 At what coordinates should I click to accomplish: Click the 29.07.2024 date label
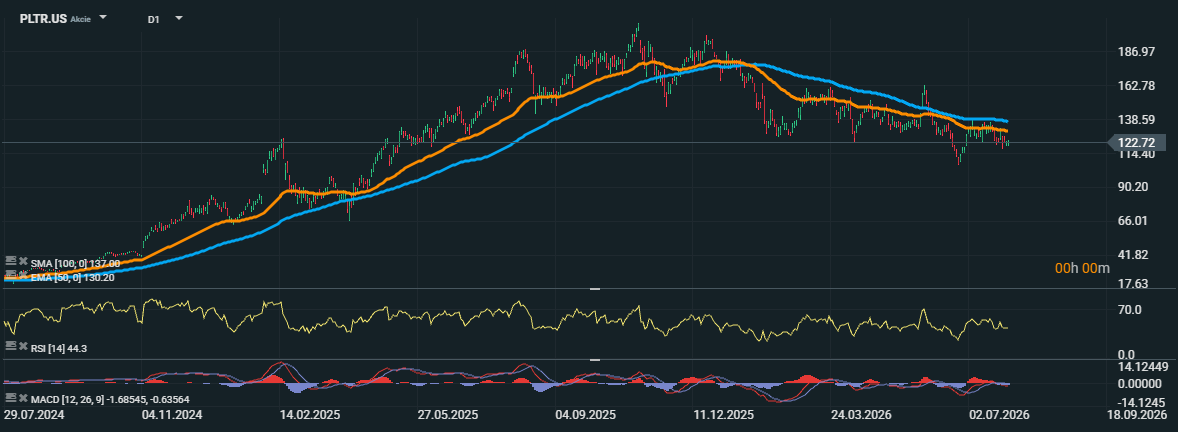tap(33, 415)
